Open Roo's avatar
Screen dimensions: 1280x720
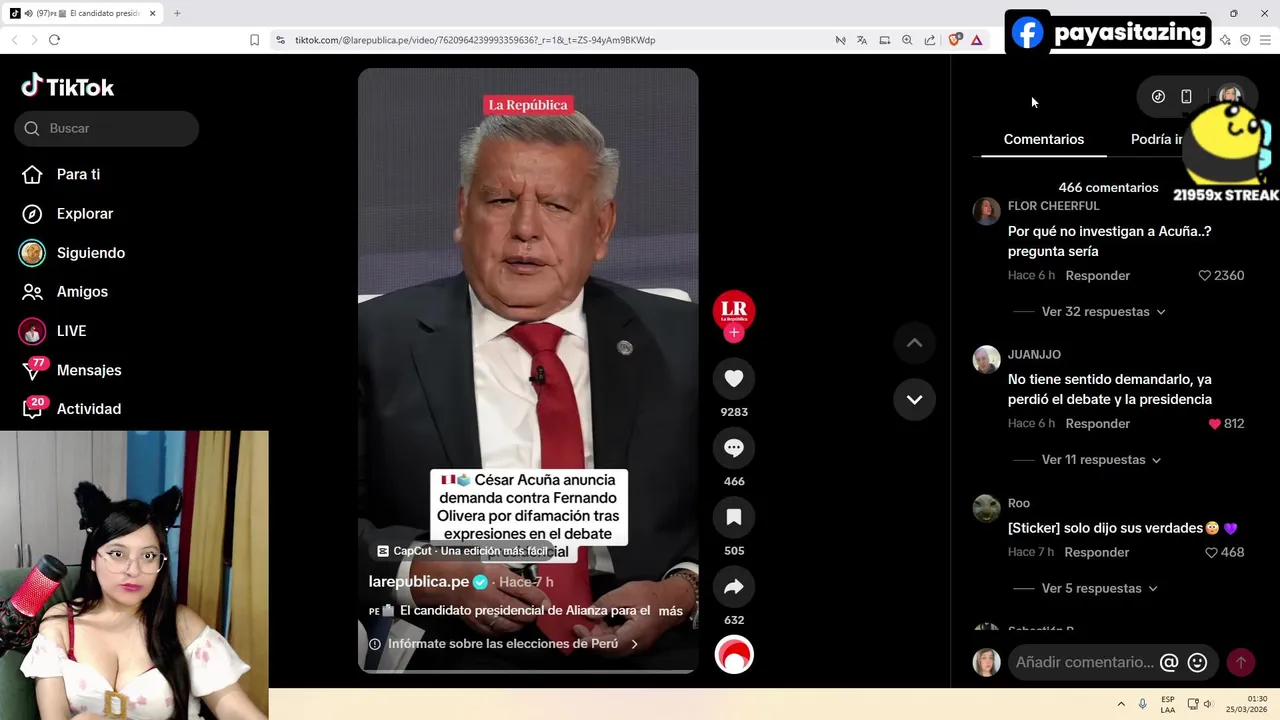coord(987,508)
